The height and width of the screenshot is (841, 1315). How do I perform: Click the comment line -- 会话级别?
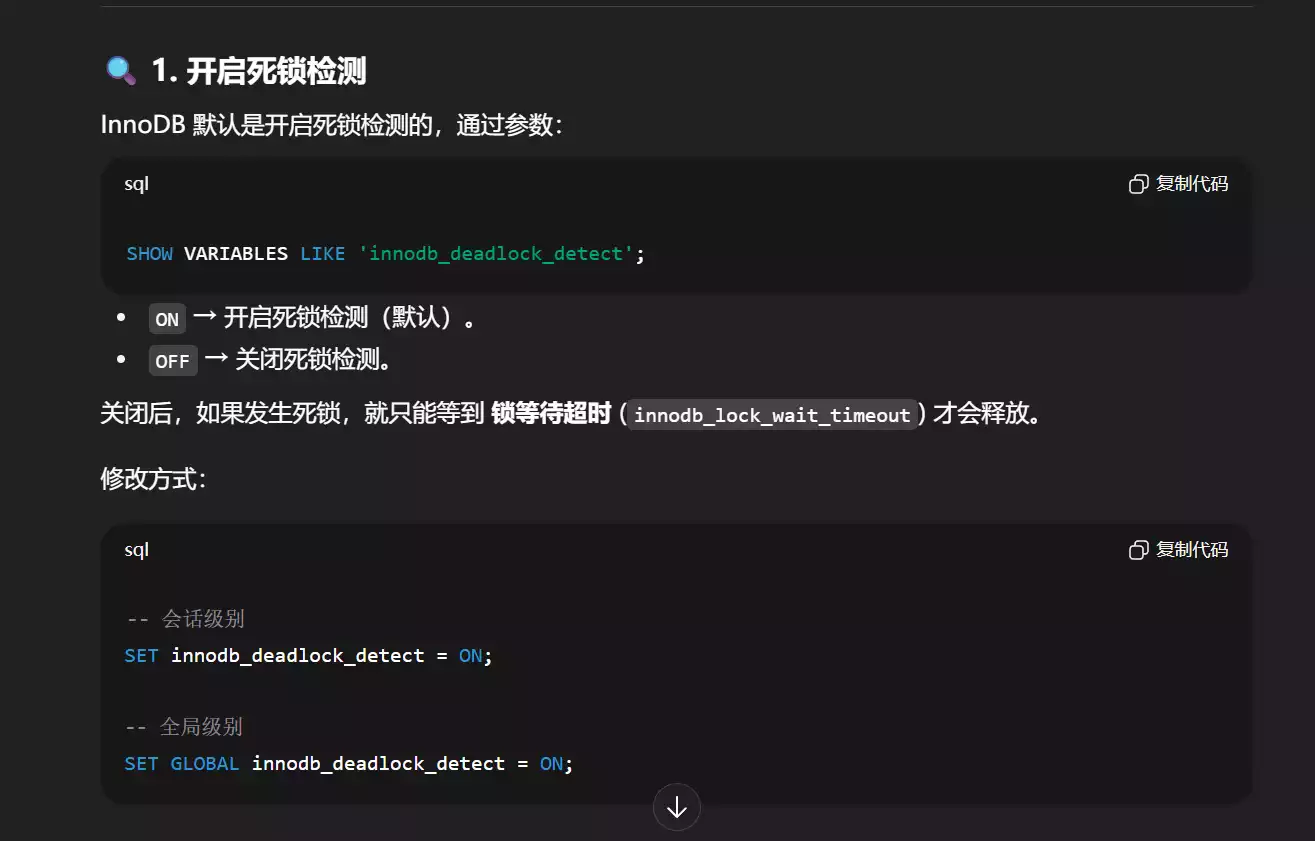185,619
